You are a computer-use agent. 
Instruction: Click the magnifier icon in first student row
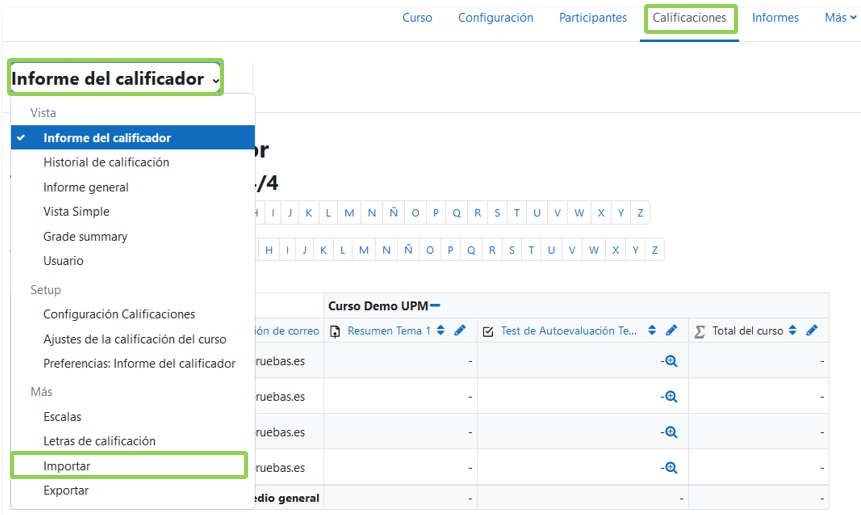point(671,361)
